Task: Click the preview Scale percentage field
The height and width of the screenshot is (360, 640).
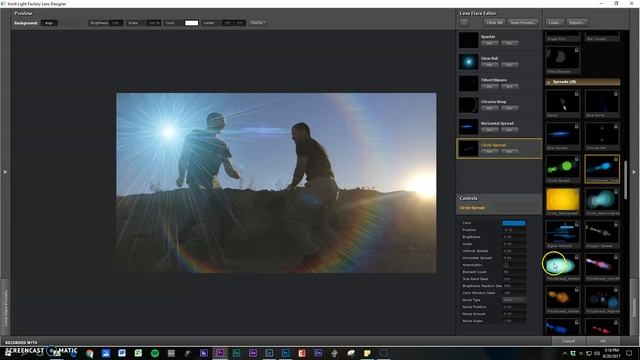Action: (x=153, y=23)
